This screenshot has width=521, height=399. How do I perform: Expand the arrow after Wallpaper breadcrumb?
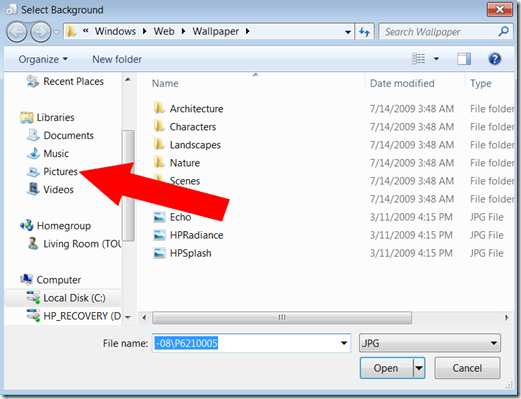tap(247, 31)
